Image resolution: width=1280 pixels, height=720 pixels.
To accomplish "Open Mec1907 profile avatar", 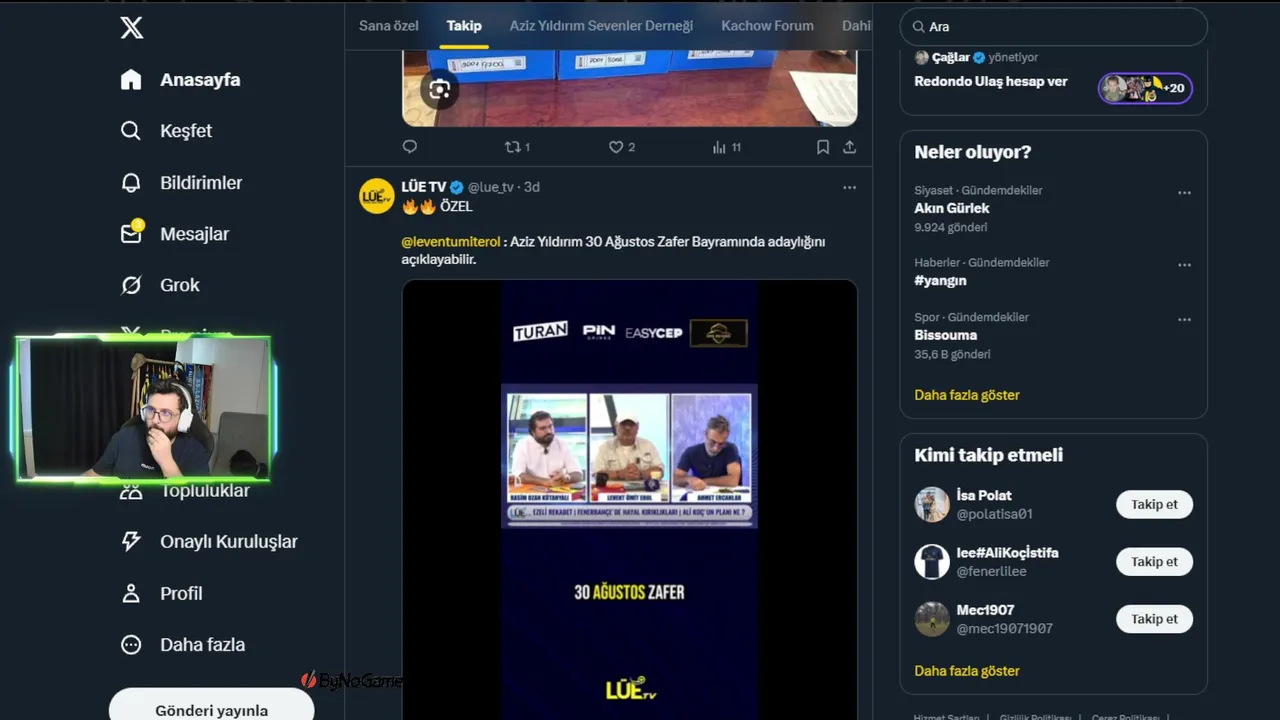I will tap(932, 619).
